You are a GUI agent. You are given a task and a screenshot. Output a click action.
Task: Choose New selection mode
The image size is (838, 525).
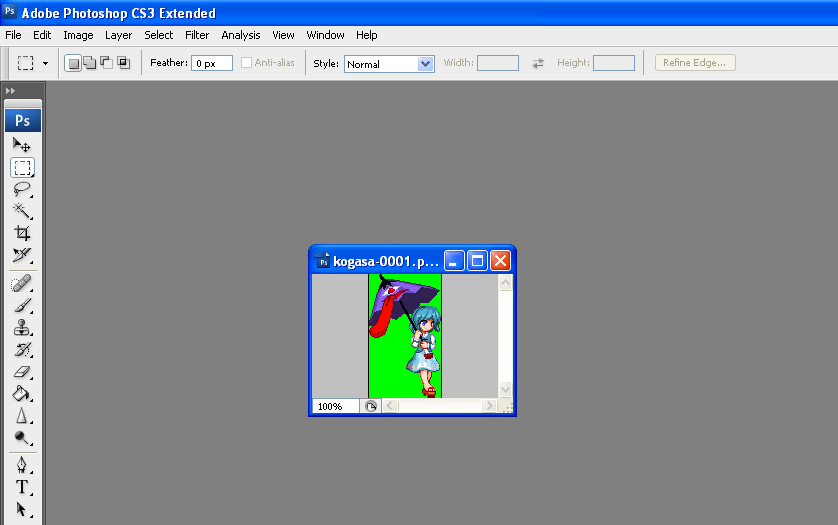[x=73, y=63]
